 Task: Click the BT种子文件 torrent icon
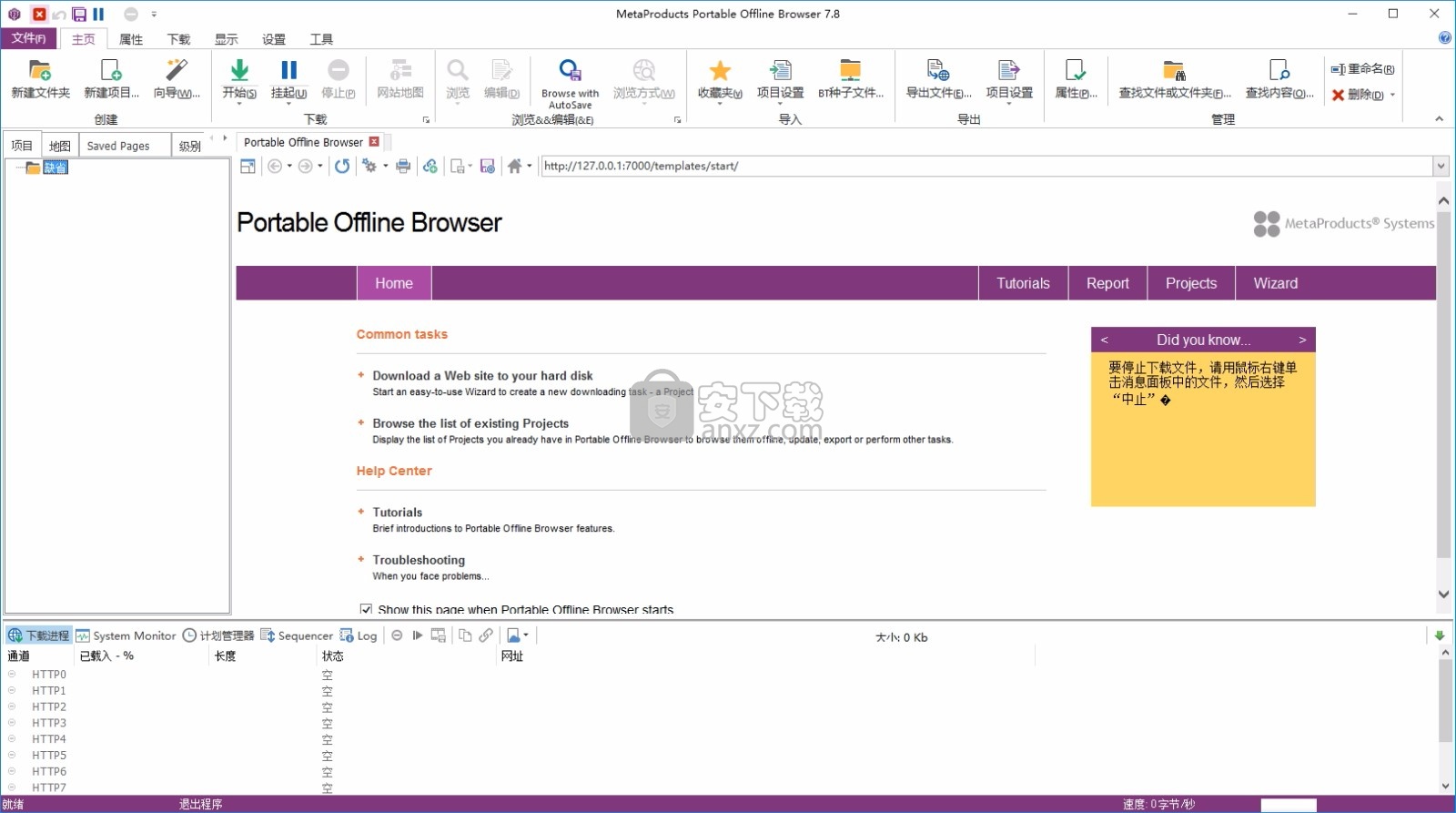850,71
